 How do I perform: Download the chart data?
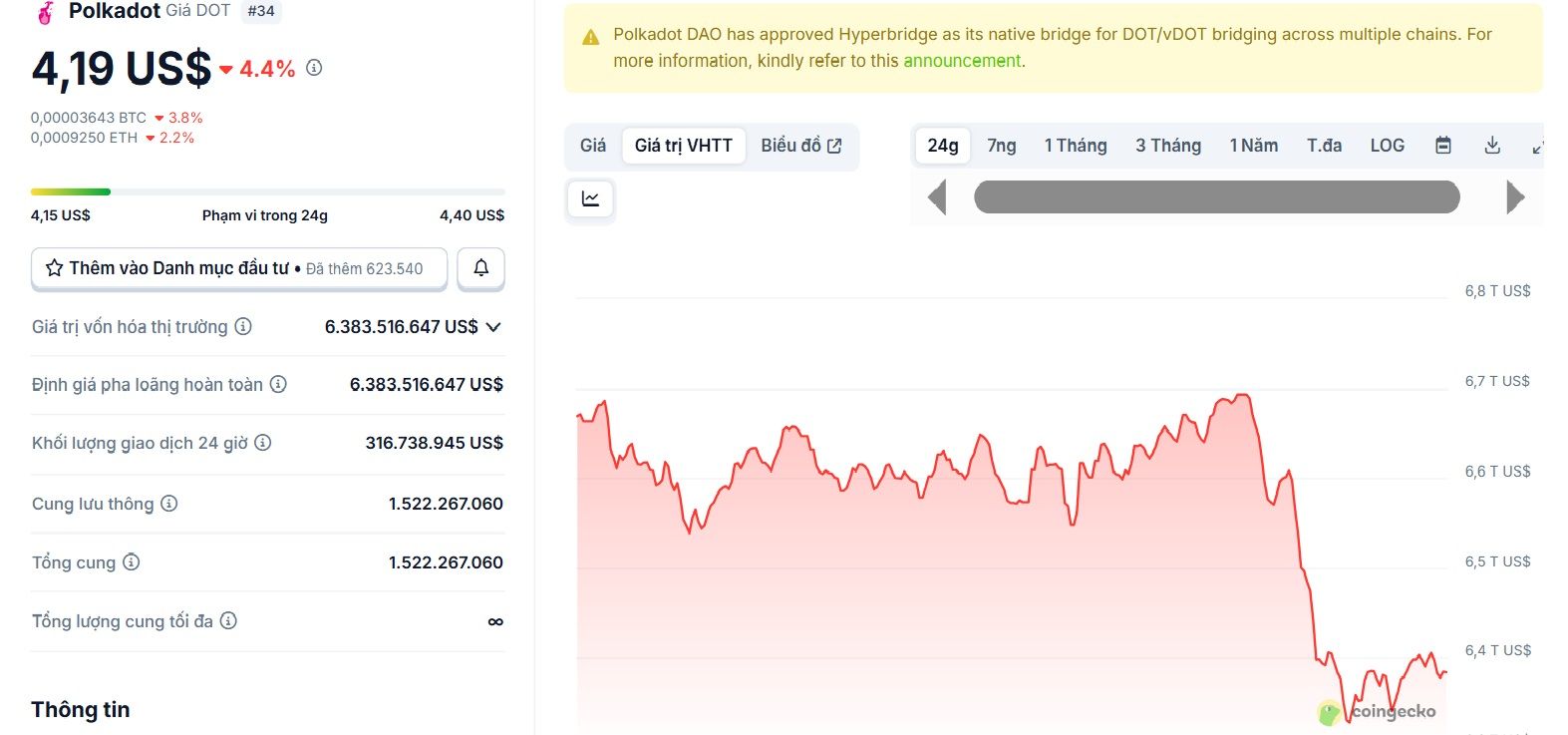1492,146
